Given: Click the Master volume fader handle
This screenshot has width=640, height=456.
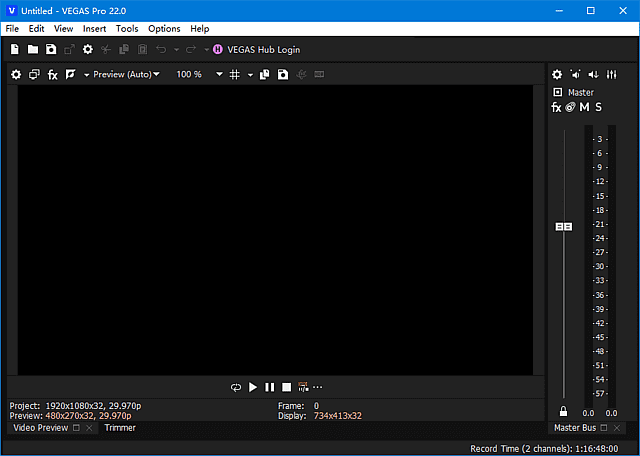Looking at the screenshot, I should (564, 227).
